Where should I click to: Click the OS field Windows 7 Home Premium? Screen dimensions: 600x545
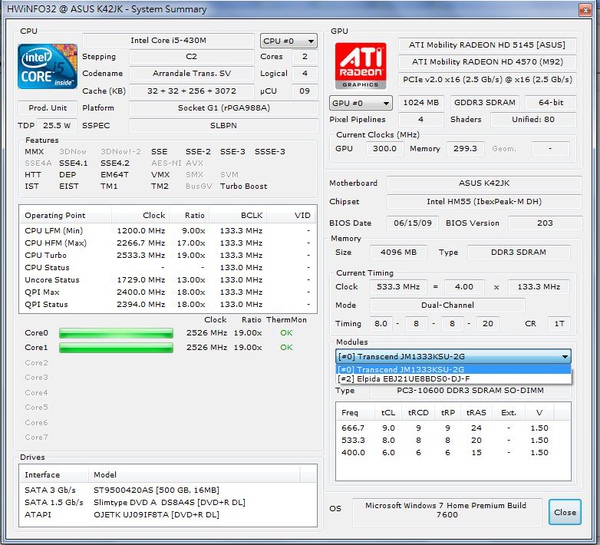[x=447, y=510]
